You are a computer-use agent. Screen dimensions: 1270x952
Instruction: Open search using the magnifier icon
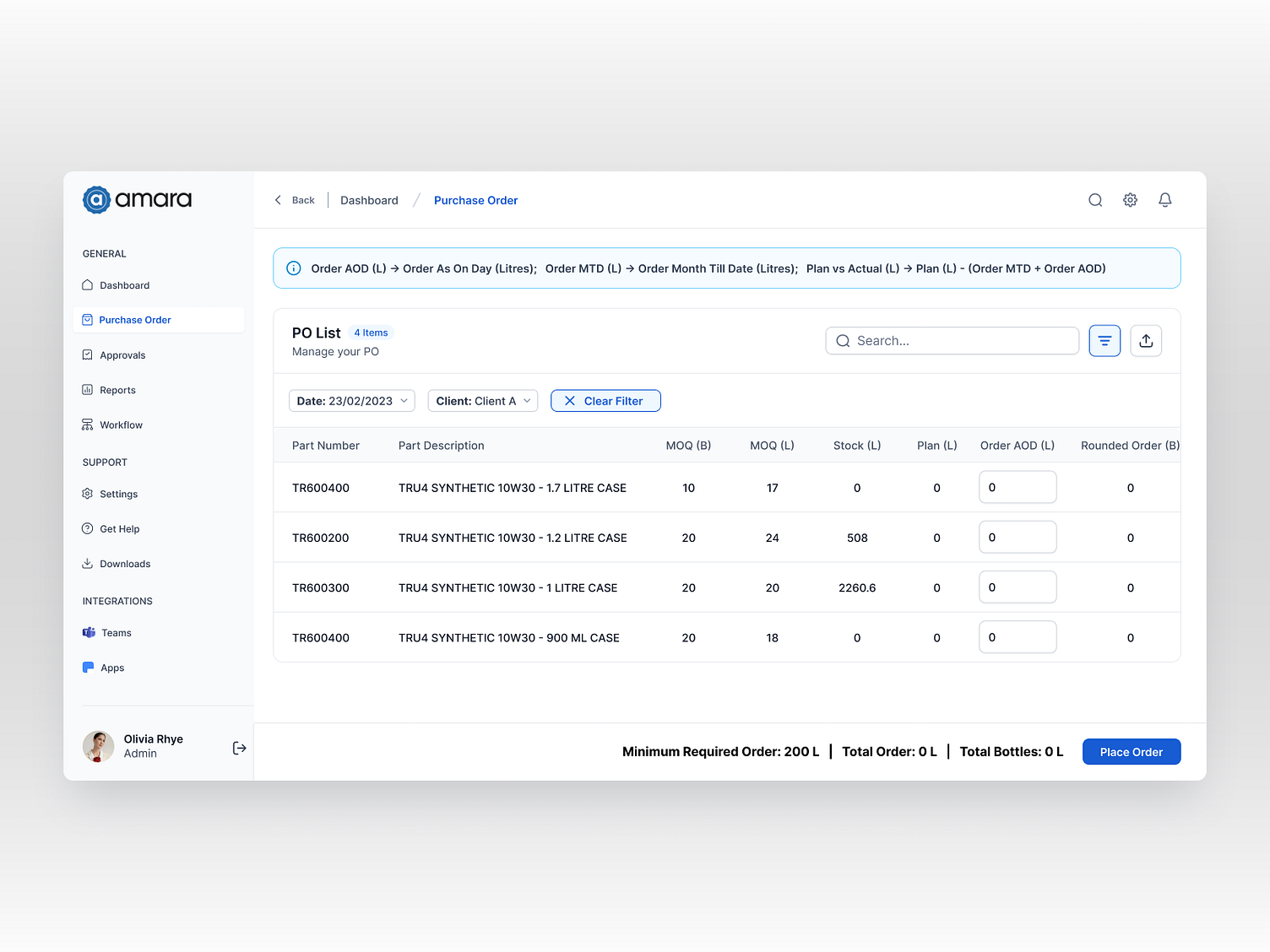1095,200
